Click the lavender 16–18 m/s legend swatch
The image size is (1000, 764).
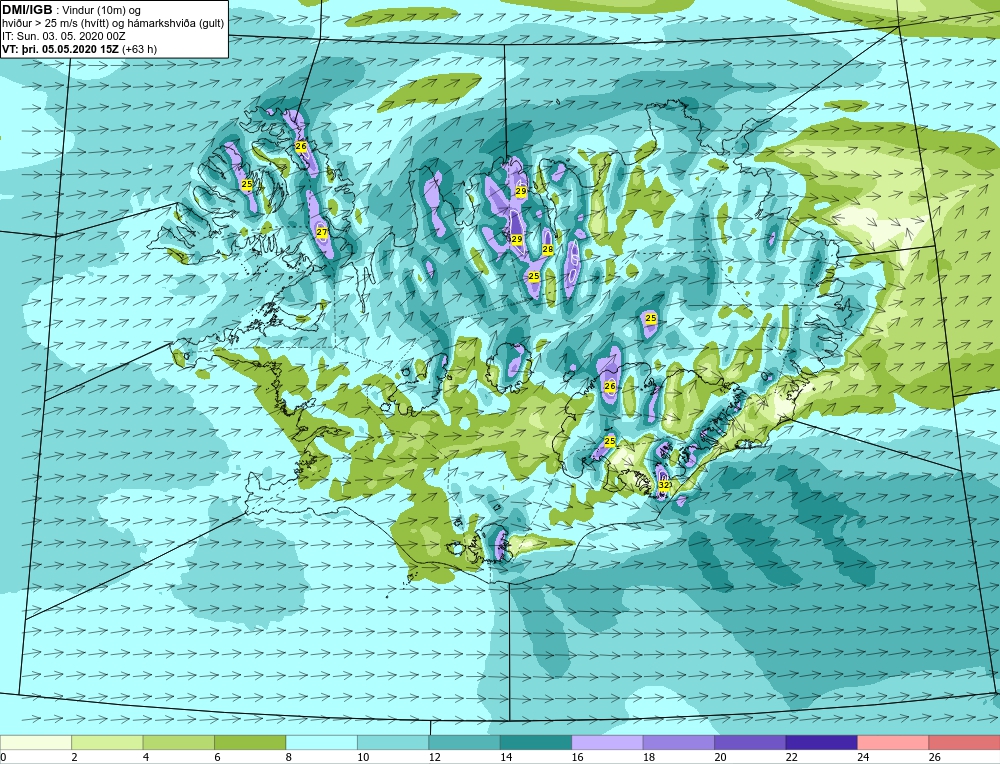607,742
